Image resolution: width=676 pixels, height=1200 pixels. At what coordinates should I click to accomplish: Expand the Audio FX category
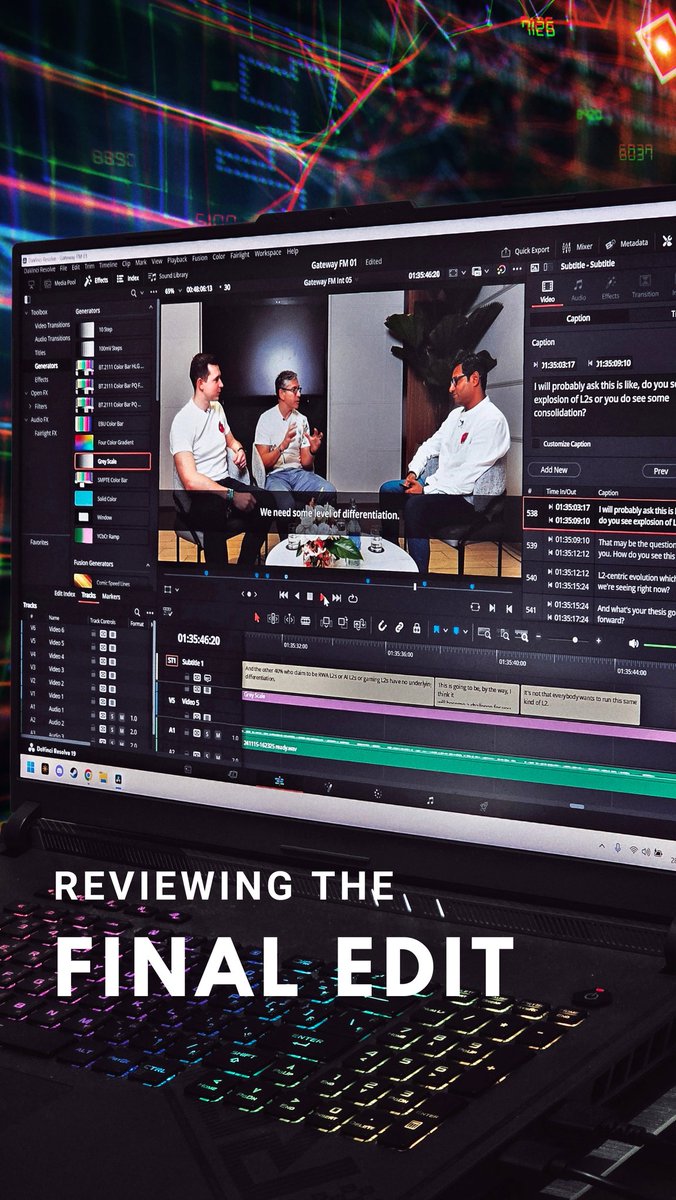coord(27,420)
